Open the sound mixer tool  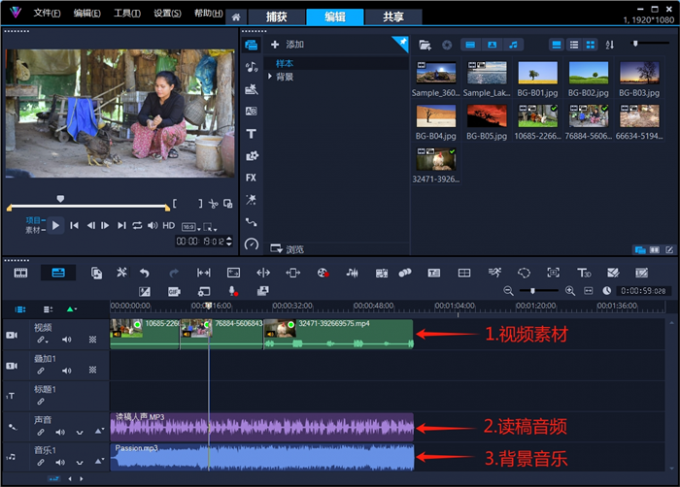point(352,273)
